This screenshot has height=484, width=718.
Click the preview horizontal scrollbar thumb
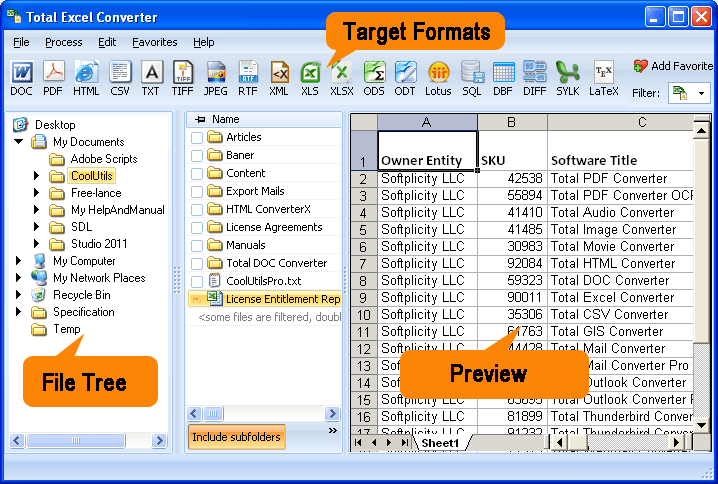577,442
